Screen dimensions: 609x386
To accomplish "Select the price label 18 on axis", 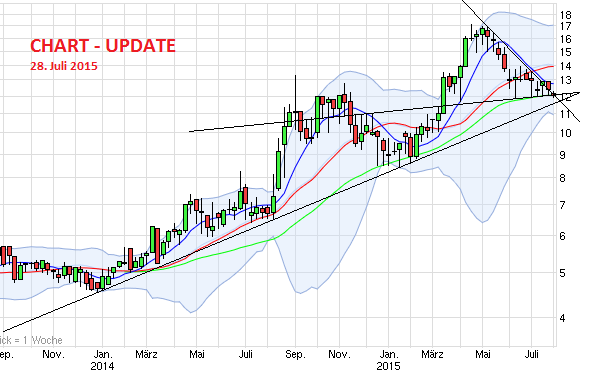I will [566, 15].
